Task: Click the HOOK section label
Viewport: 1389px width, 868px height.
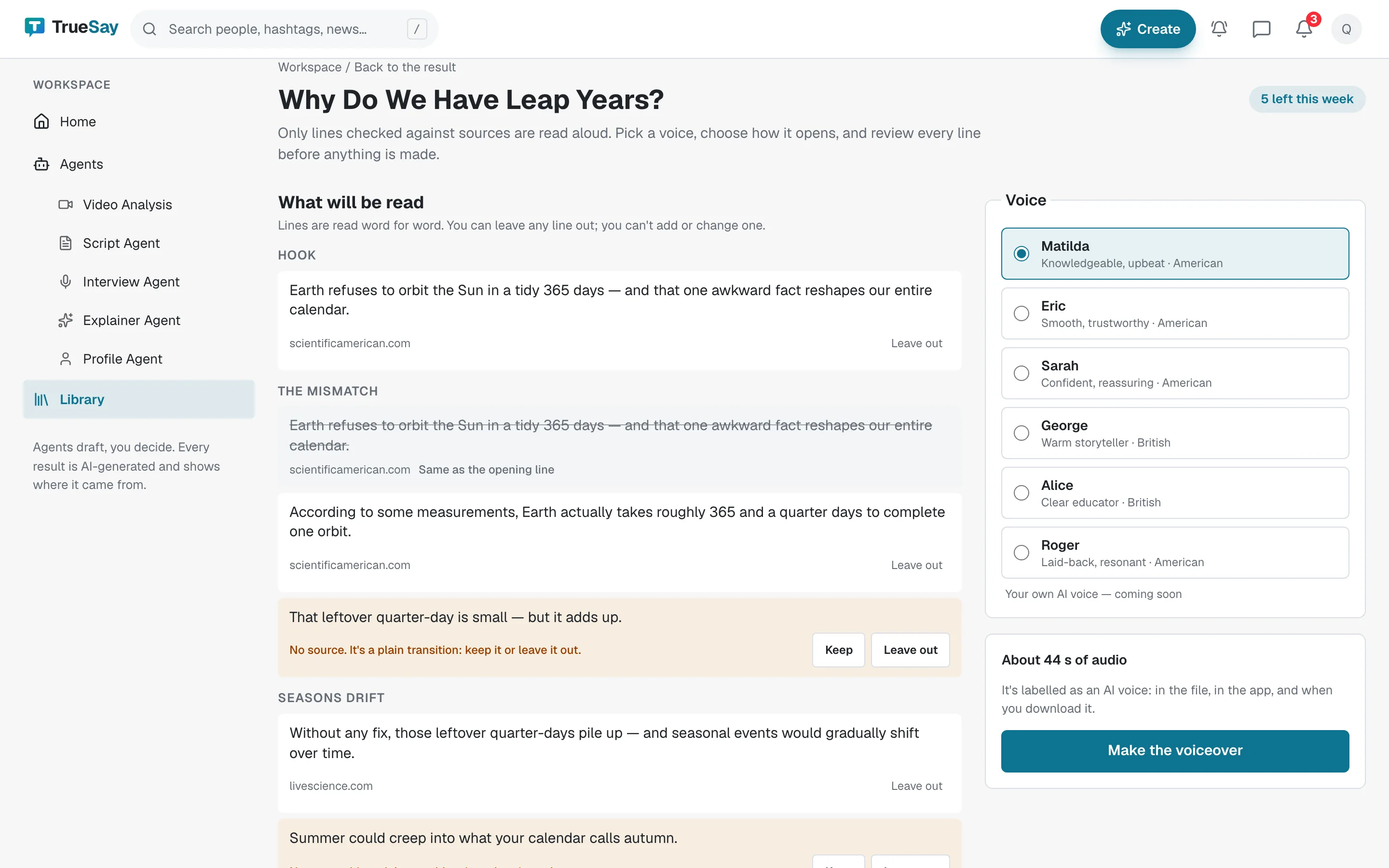Action: pos(297,255)
